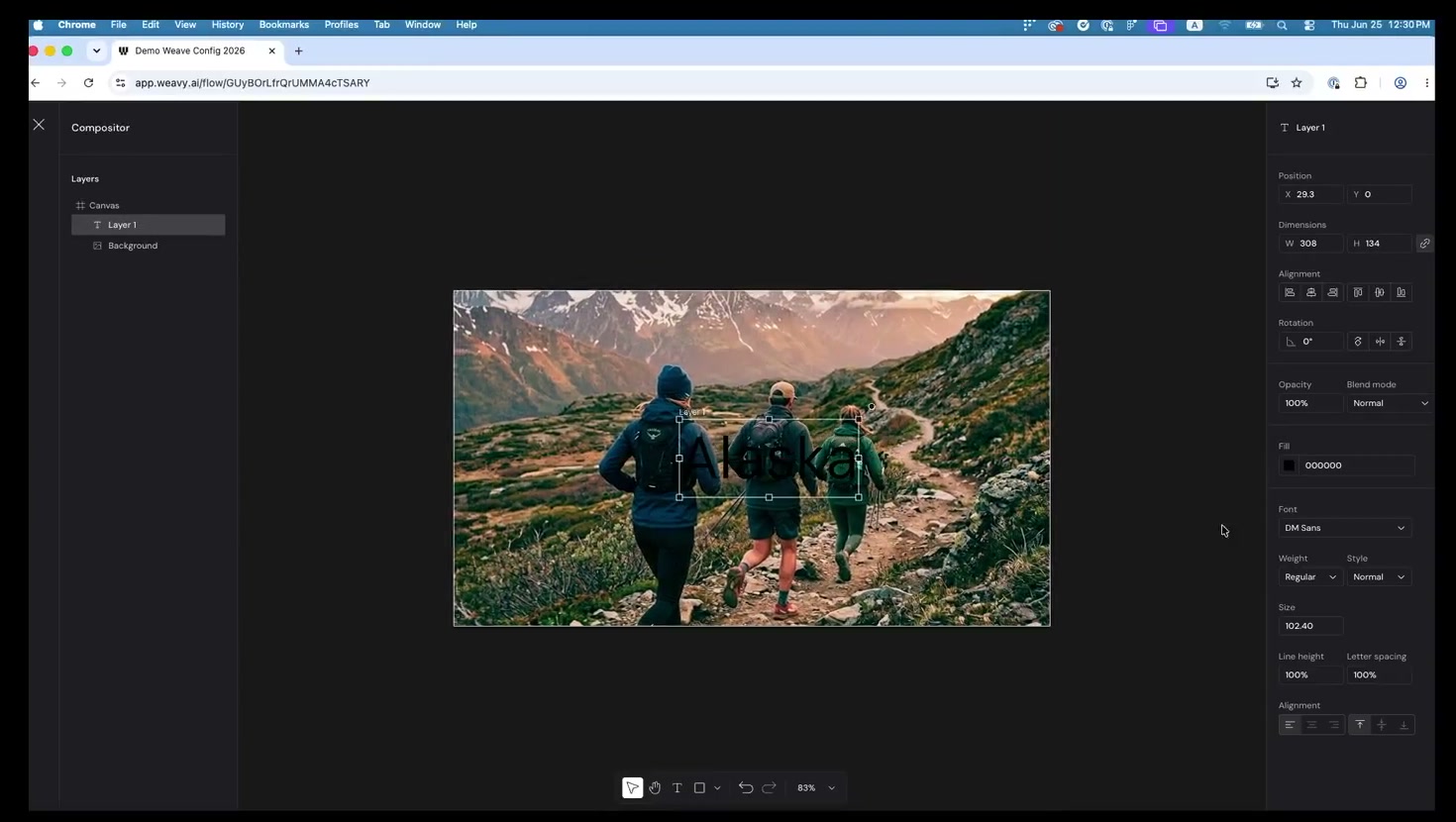Edit the Y position field
The width and height of the screenshot is (1456, 822).
coord(1379,194)
